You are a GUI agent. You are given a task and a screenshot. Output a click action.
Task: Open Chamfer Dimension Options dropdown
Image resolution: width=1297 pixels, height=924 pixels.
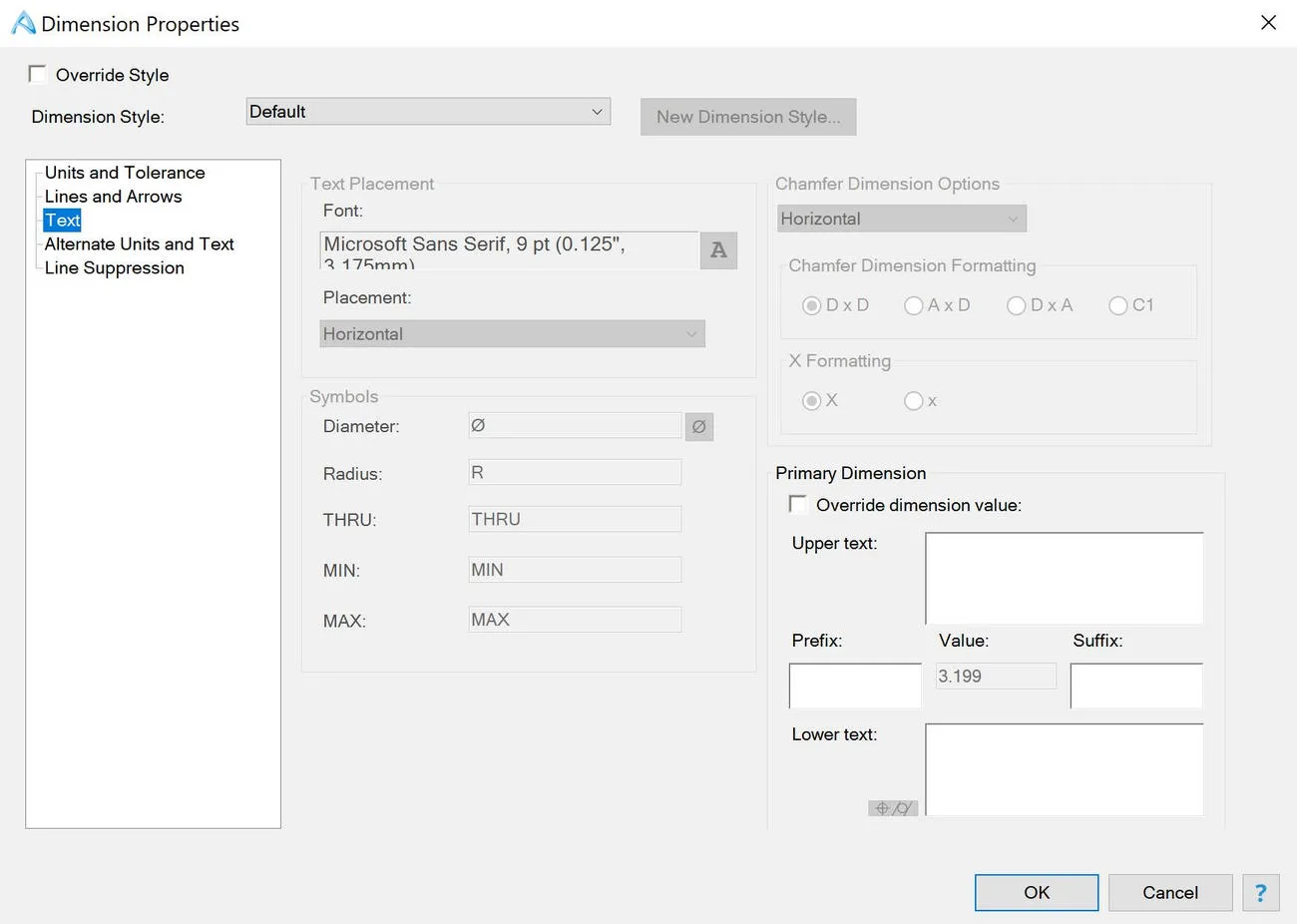point(902,219)
